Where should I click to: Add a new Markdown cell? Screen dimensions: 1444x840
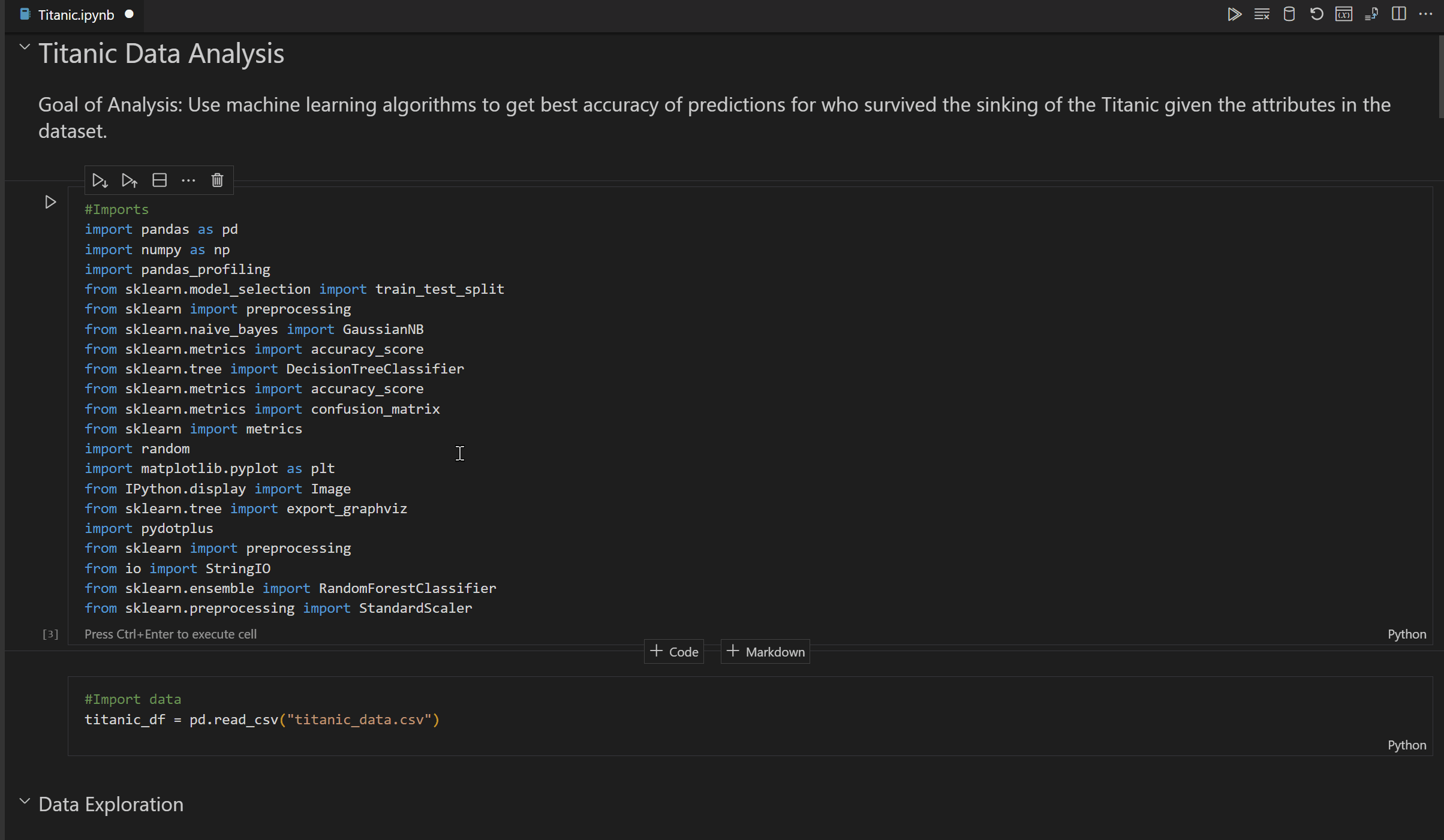tap(765, 651)
